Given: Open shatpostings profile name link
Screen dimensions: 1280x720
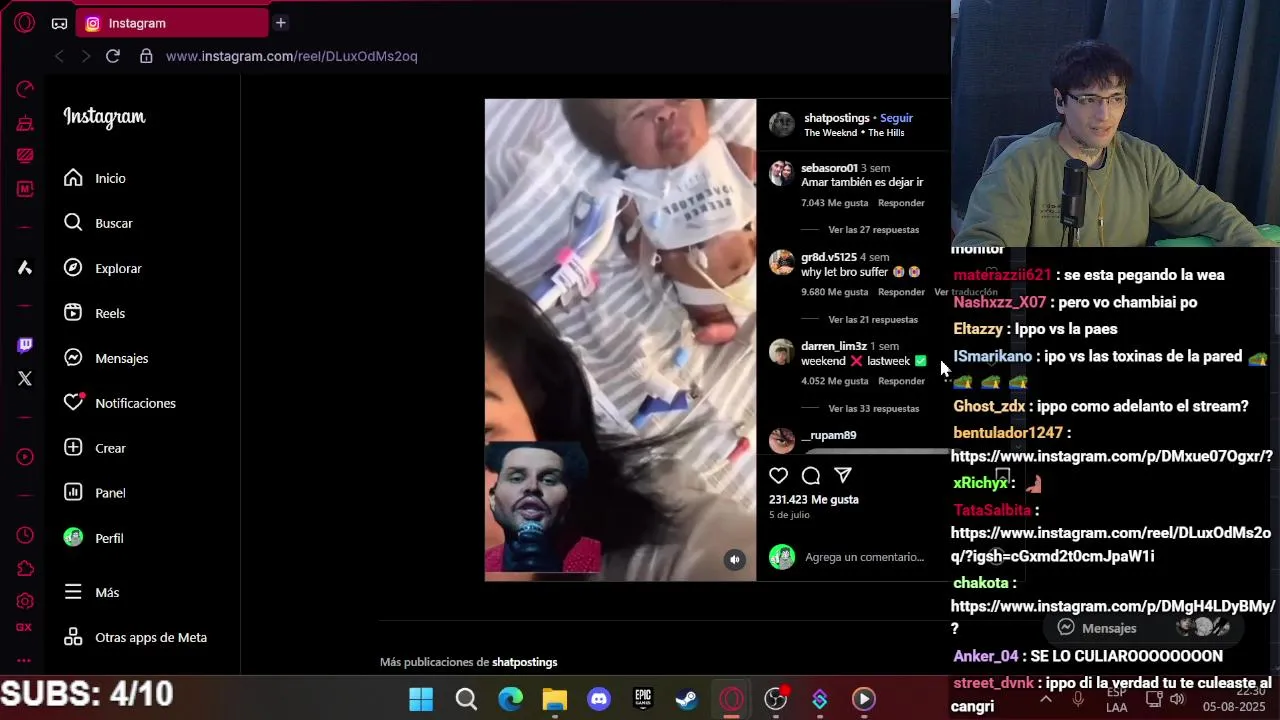Looking at the screenshot, I should click(836, 118).
